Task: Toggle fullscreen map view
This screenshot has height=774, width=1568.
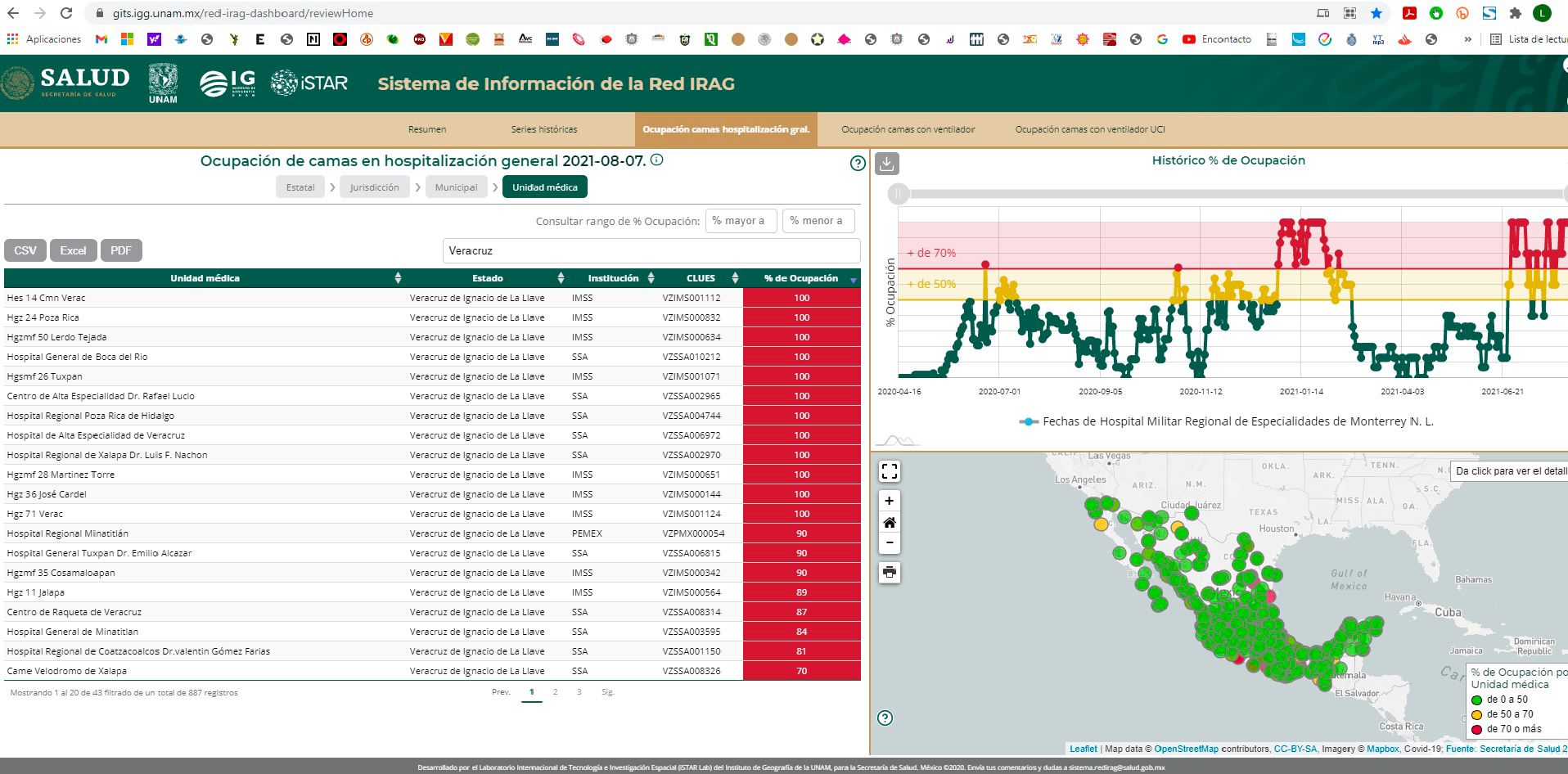Action: pos(890,471)
